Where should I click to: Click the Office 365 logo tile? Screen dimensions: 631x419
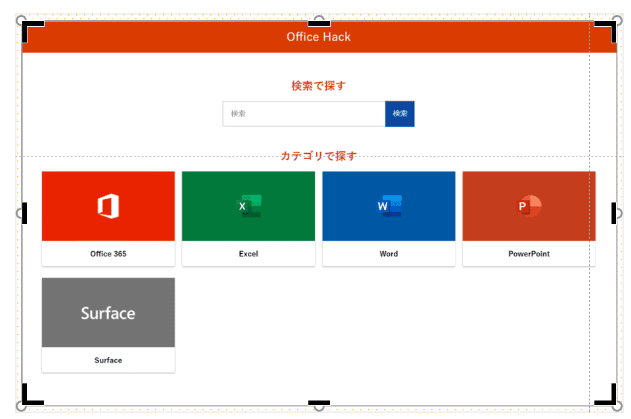pyautogui.click(x=108, y=206)
